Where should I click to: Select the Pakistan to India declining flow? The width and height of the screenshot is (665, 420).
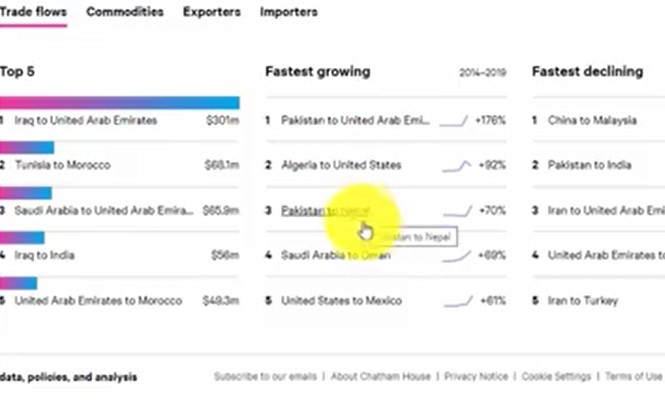590,165
